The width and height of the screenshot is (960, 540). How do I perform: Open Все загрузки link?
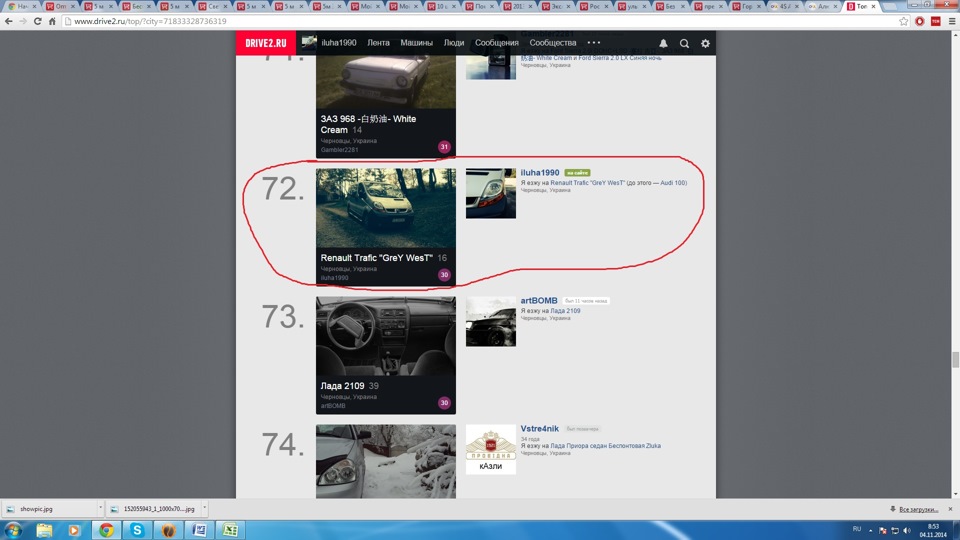pos(918,509)
